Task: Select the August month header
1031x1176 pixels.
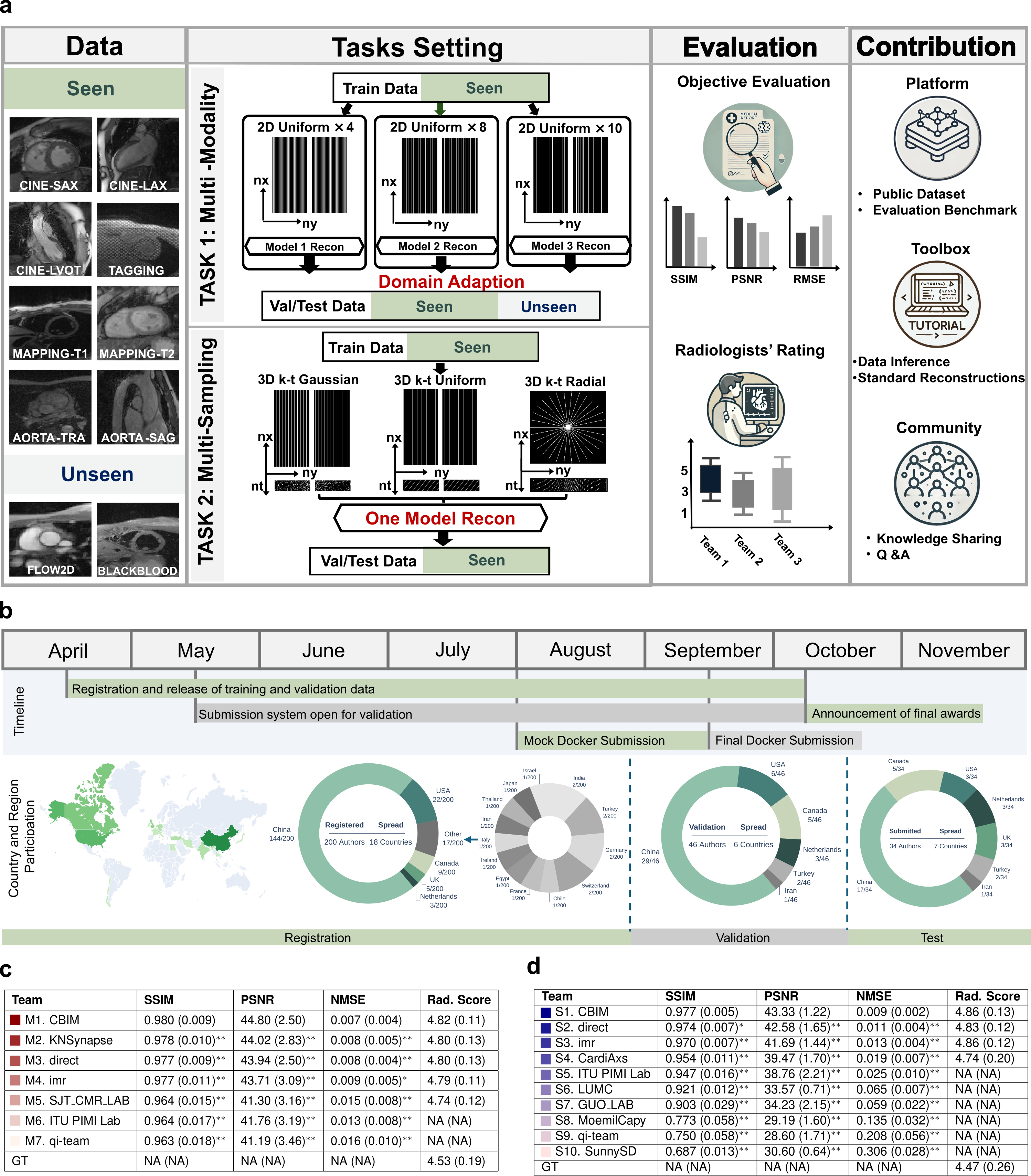Action: pyautogui.click(x=580, y=650)
